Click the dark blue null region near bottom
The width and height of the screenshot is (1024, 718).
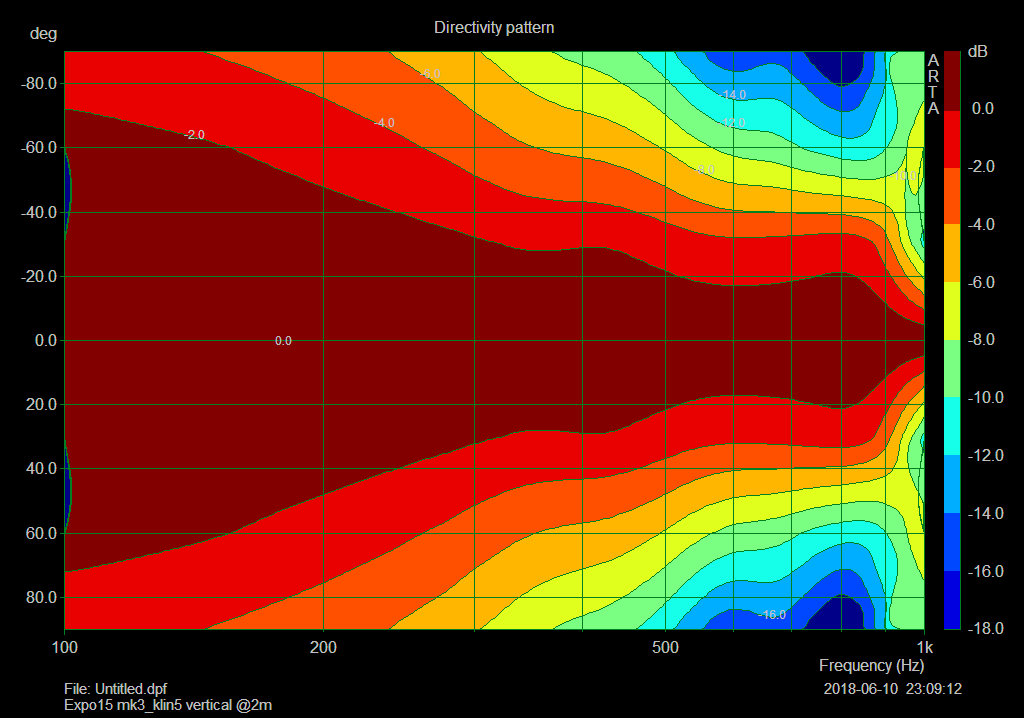[841, 613]
